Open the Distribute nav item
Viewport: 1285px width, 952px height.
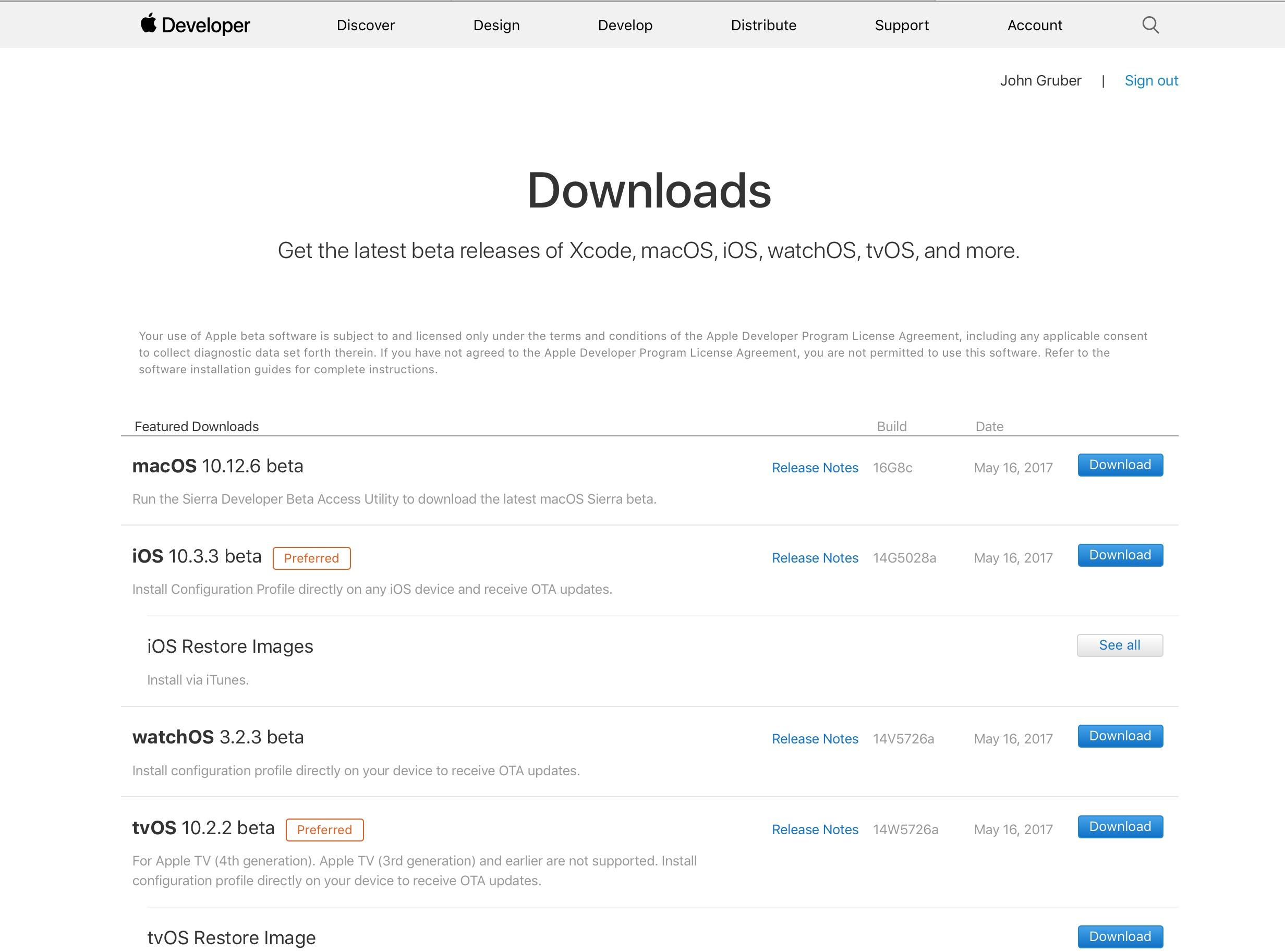[763, 26]
